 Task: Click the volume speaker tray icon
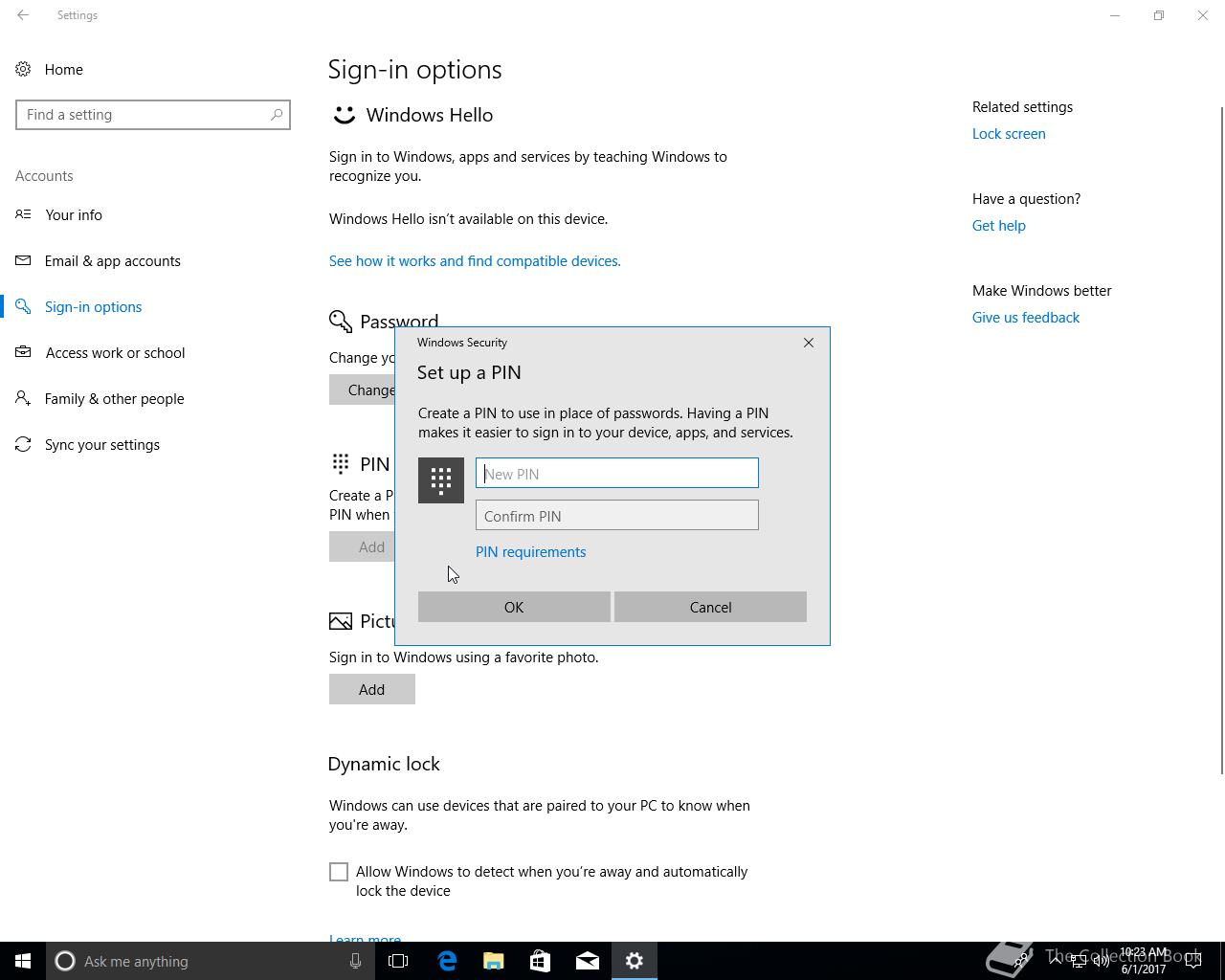(1102, 961)
